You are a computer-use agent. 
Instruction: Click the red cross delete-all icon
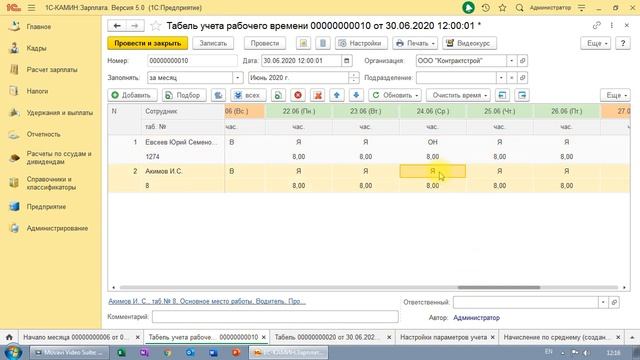[x=318, y=95]
